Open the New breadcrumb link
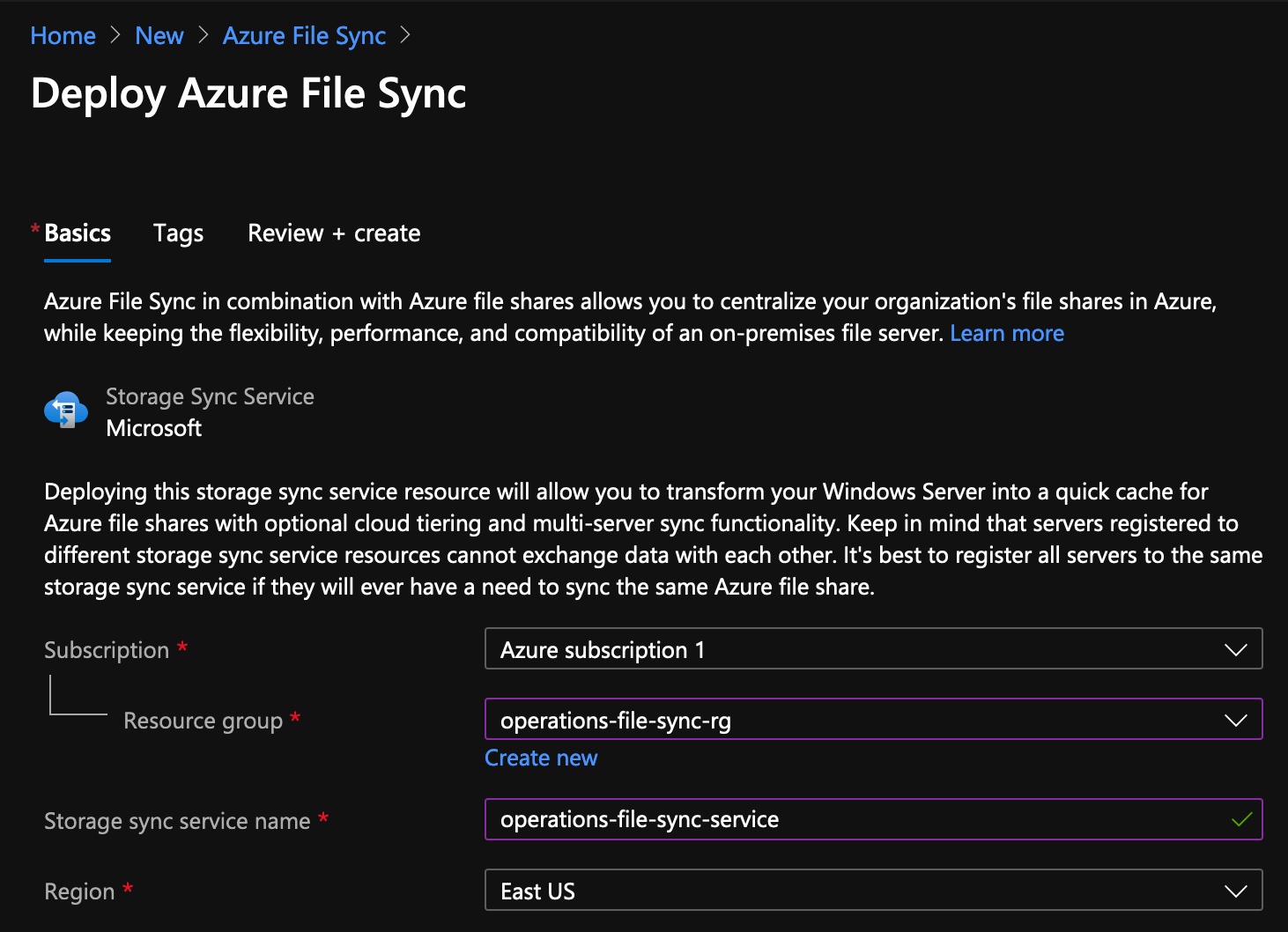 159,36
